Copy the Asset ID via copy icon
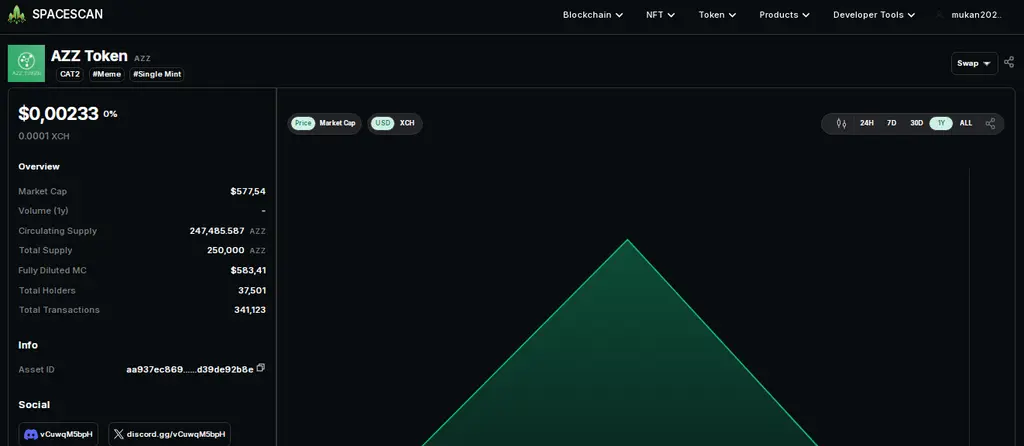The height and width of the screenshot is (446, 1024). tap(261, 368)
